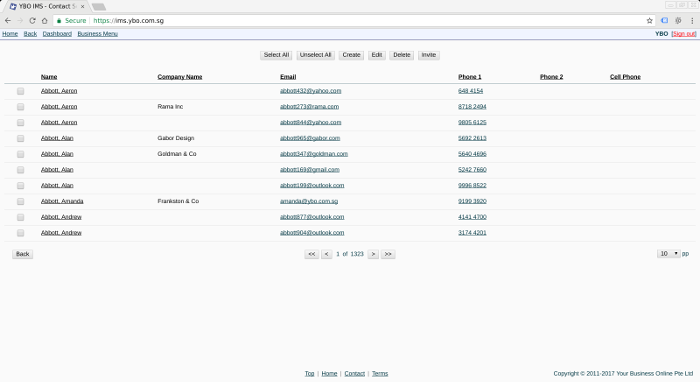
Task: Click email abbott347@goldman.com
Action: (x=314, y=154)
